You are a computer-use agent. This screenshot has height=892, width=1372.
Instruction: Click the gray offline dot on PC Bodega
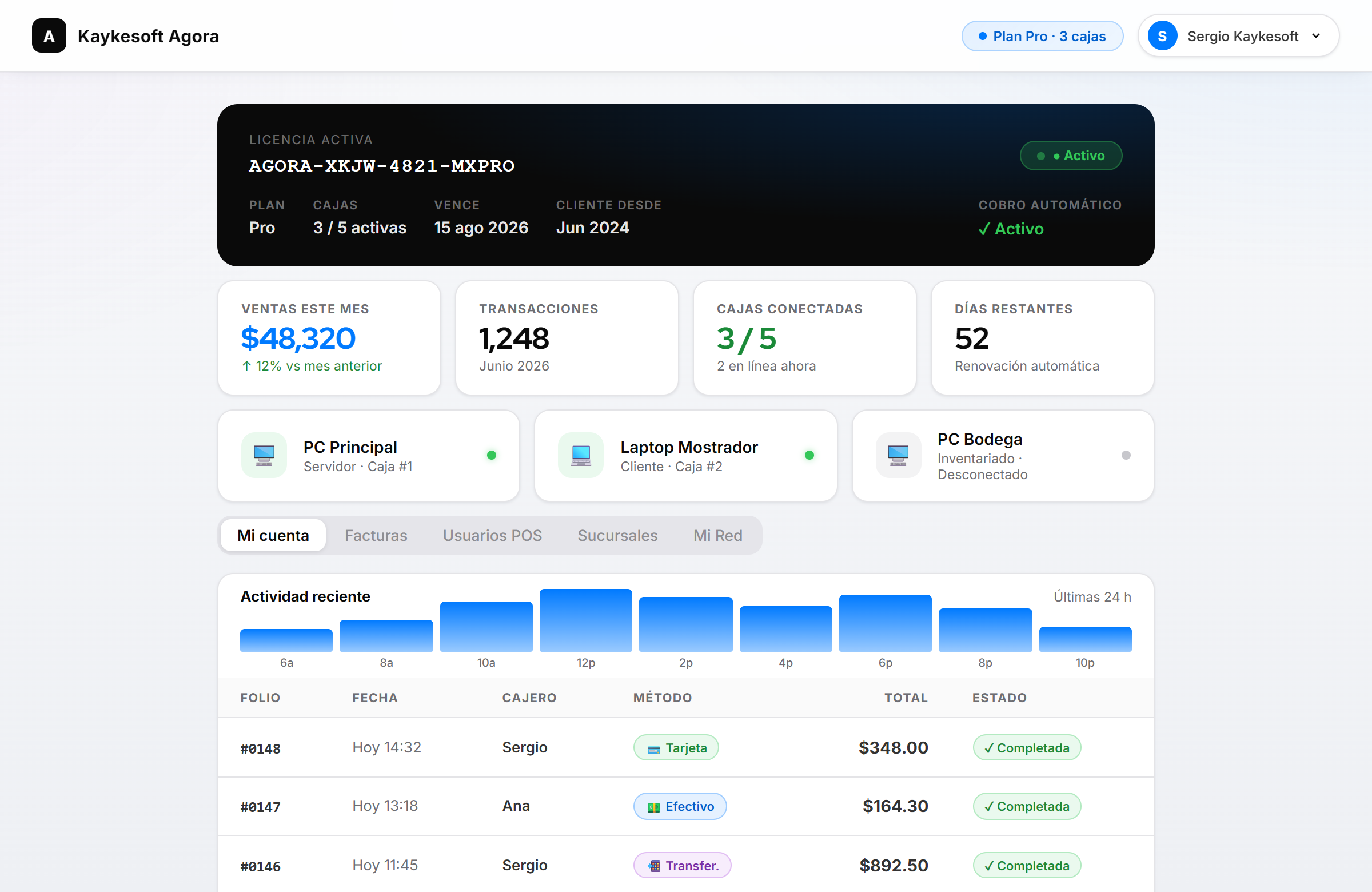[1125, 455]
